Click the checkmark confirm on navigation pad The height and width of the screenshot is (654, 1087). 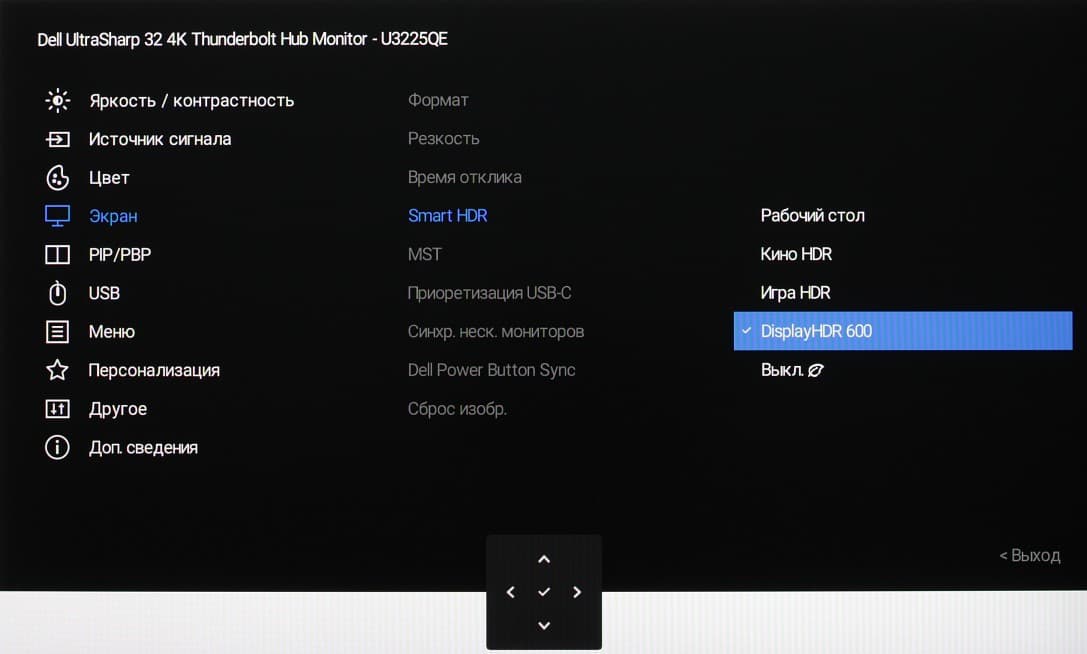pos(544,592)
